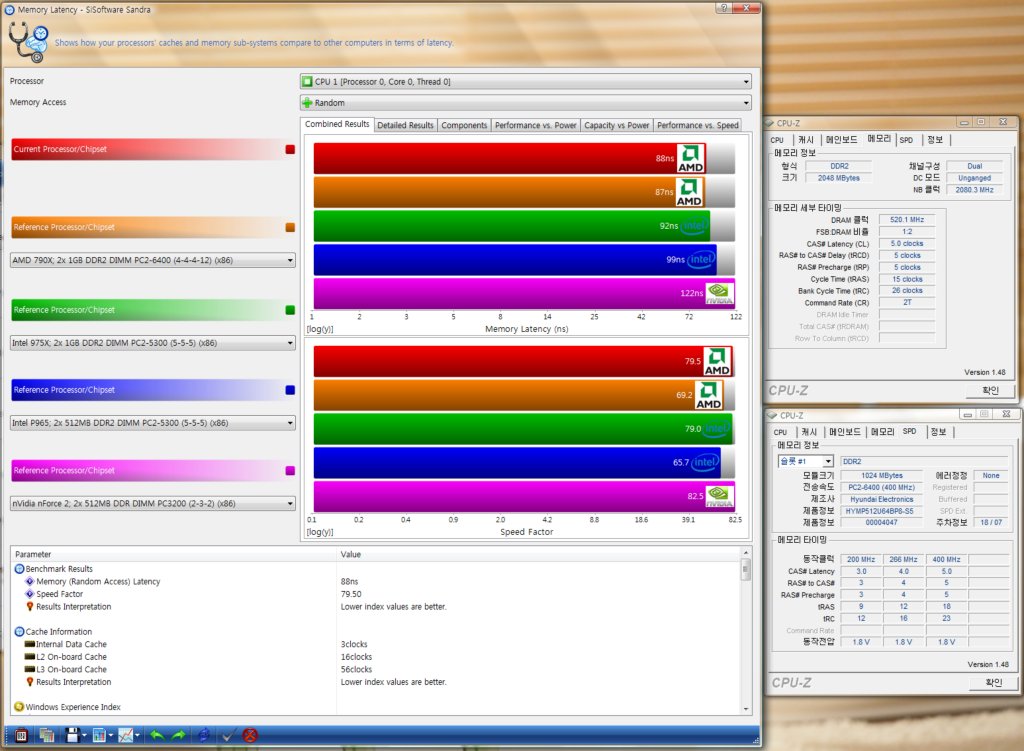Toggle the magenta Reference Processor color box
The width and height of the screenshot is (1024, 751).
(x=290, y=471)
